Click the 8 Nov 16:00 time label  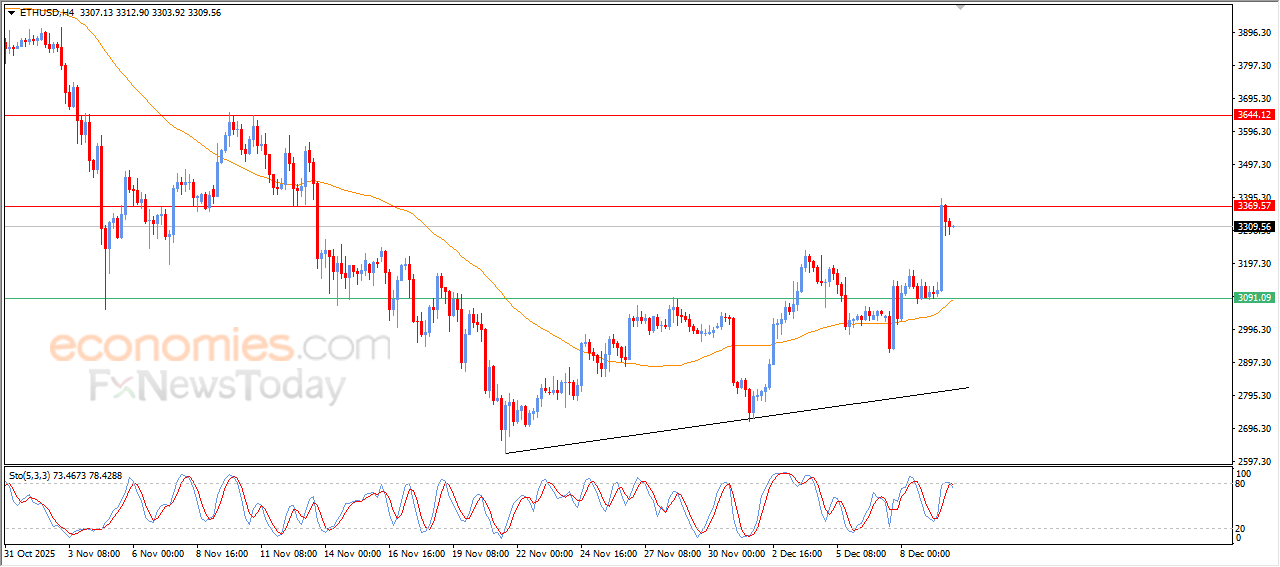coord(221,552)
